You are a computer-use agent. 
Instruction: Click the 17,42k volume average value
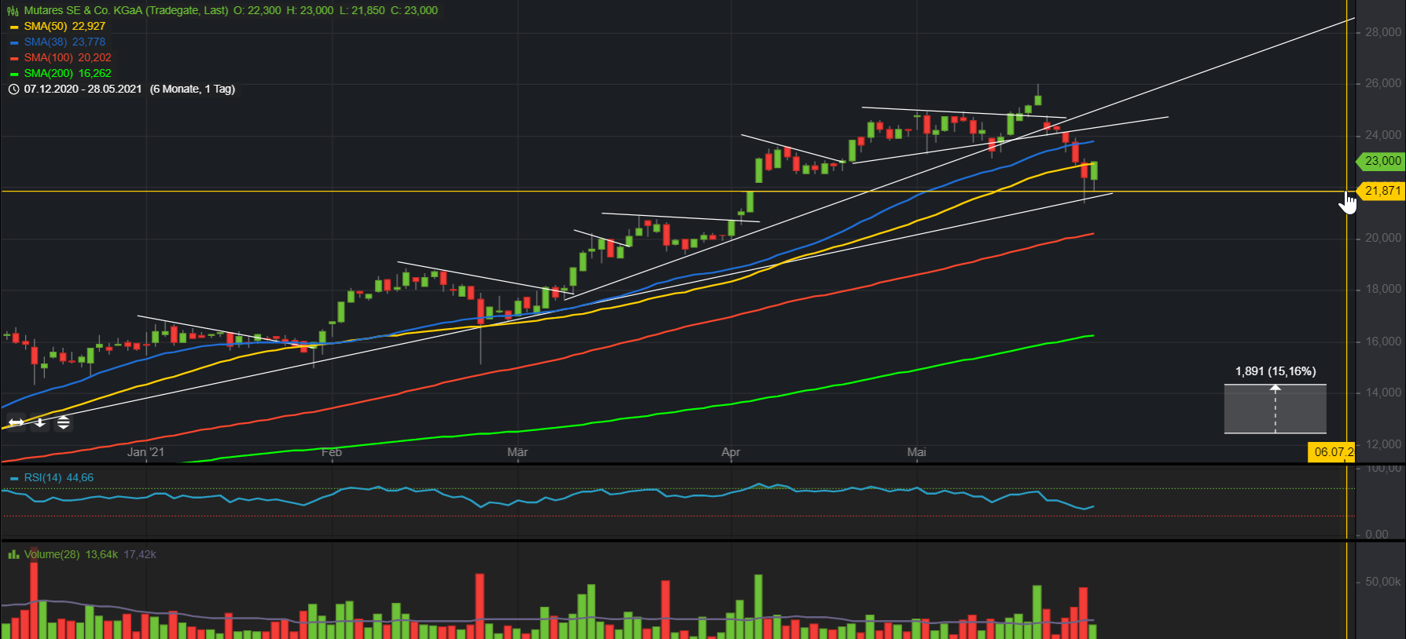pos(139,554)
